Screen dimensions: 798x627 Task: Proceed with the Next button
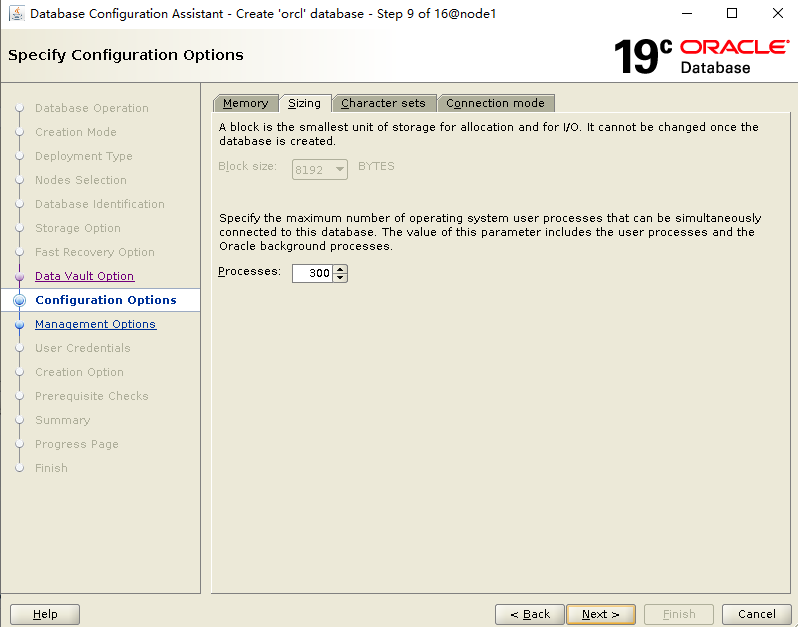pyautogui.click(x=601, y=614)
